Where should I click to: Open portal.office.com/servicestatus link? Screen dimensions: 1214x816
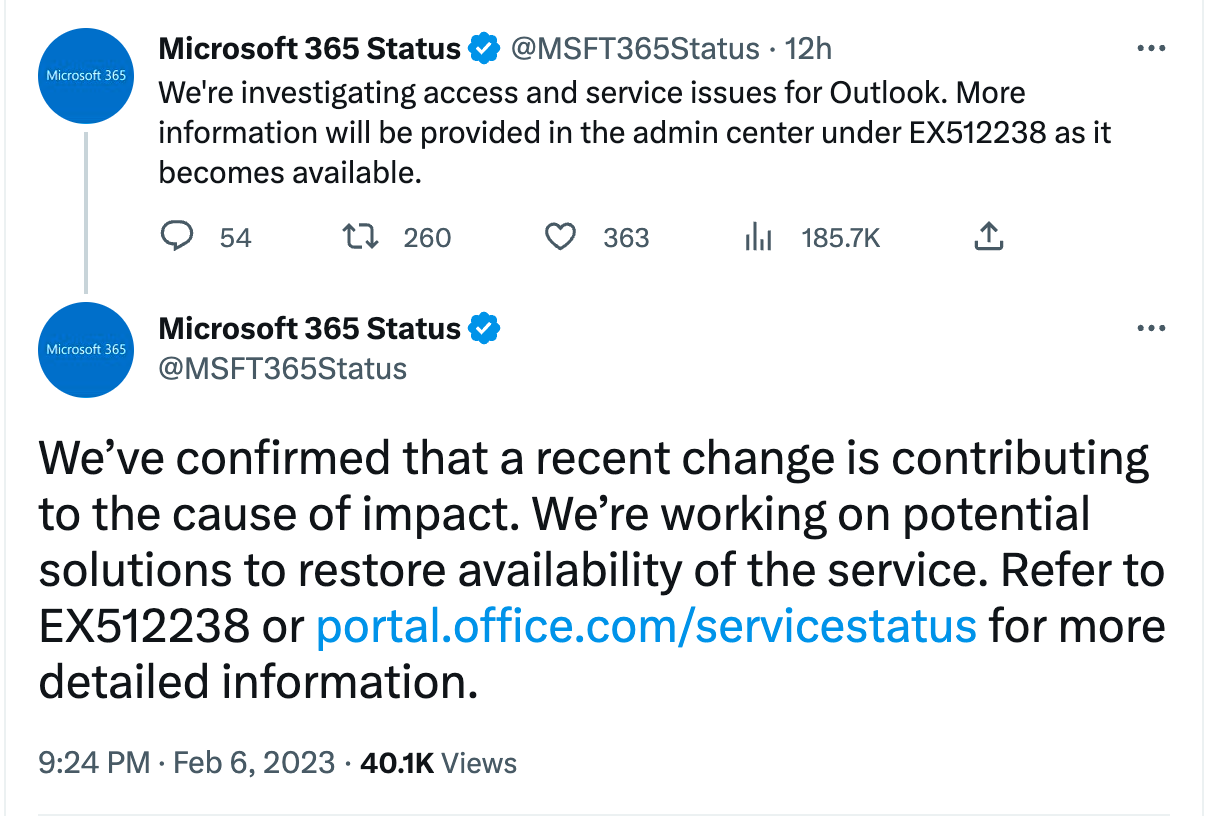click(x=646, y=626)
